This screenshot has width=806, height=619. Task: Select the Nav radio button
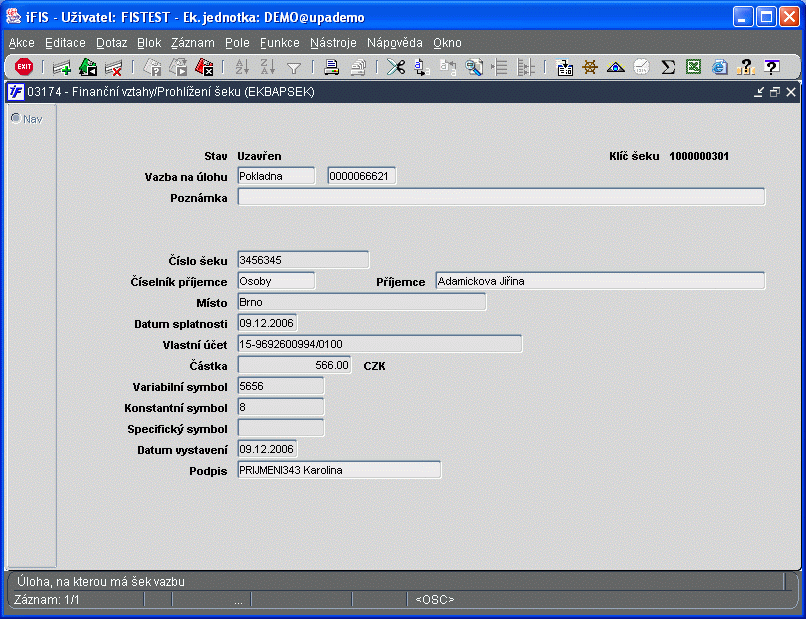[x=16, y=118]
